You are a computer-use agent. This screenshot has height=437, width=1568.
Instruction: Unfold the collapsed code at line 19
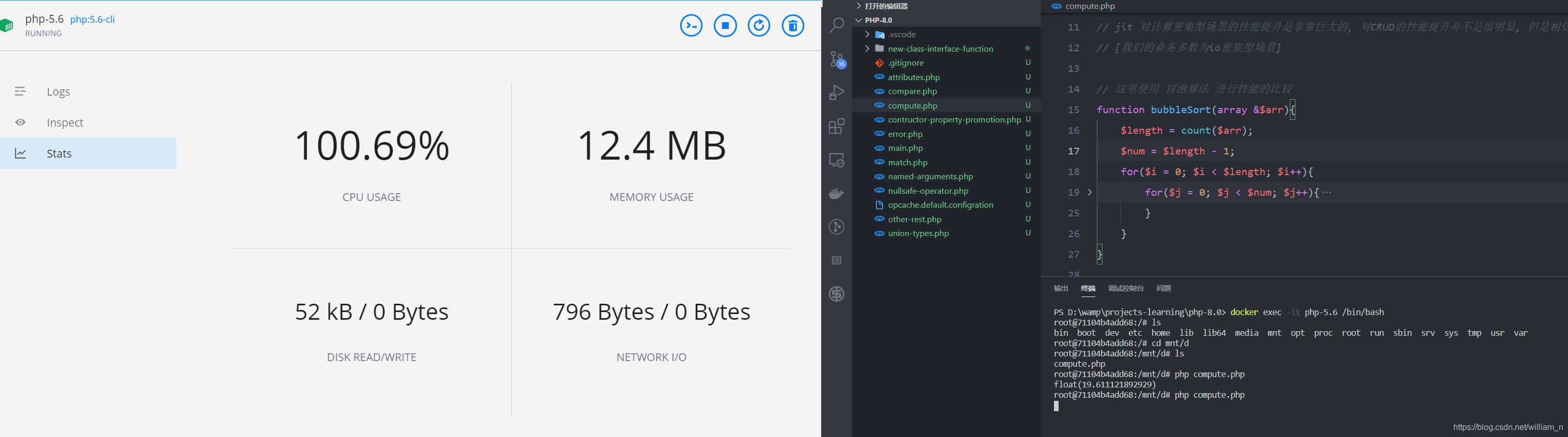point(1090,193)
